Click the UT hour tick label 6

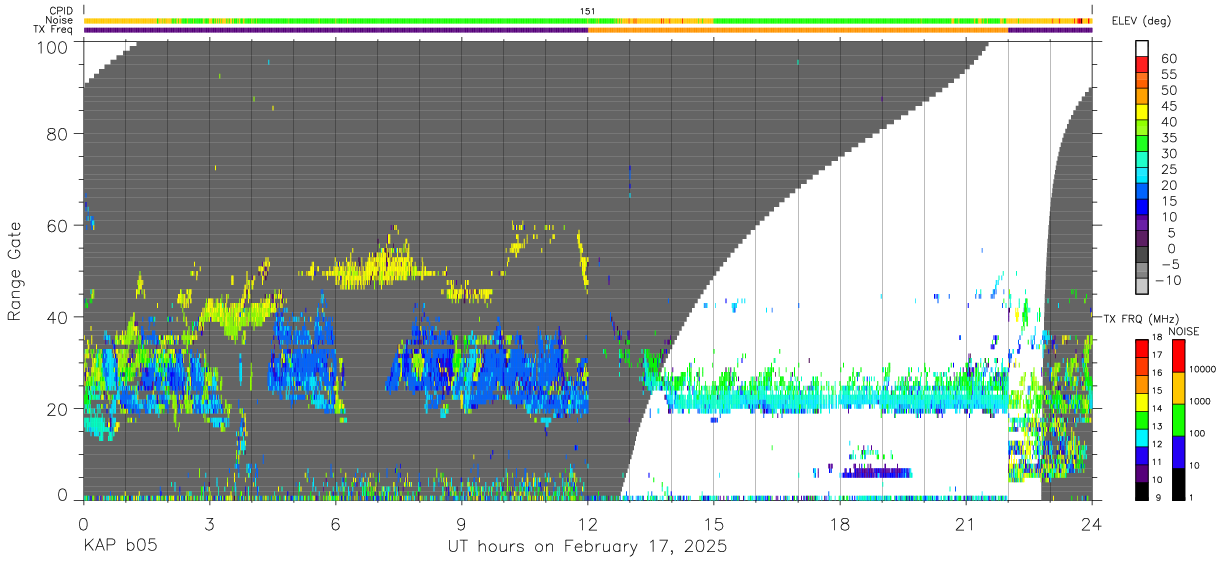(x=335, y=522)
